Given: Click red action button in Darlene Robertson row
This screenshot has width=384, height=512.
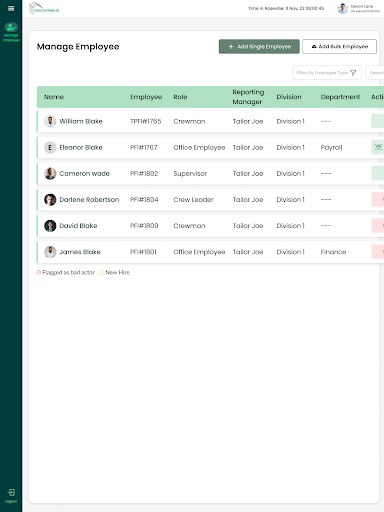Looking at the screenshot, I should tap(378, 200).
